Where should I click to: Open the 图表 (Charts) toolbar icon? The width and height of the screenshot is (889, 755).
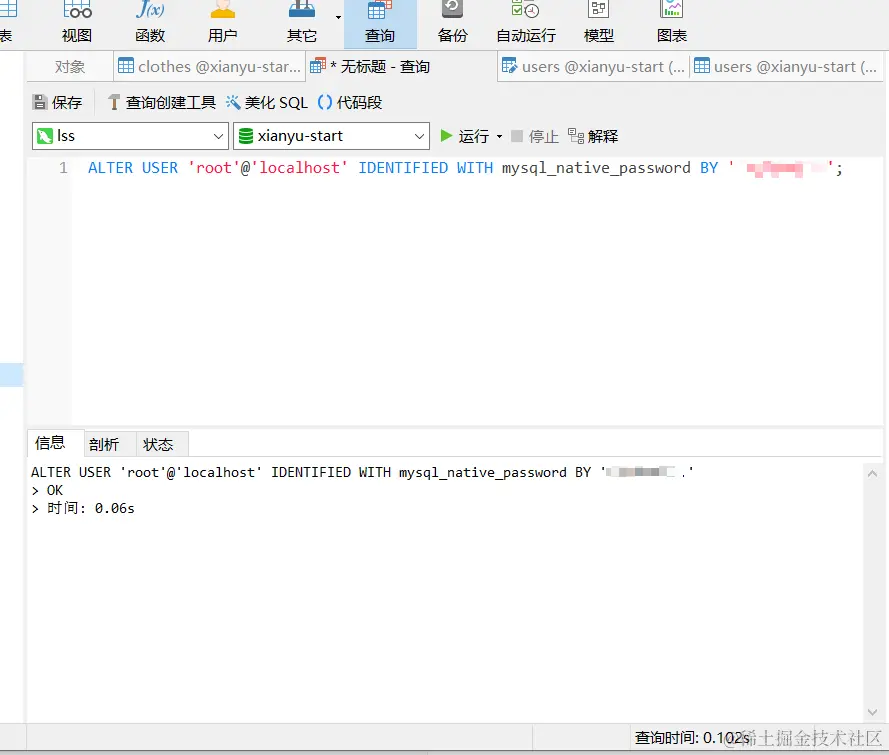[672, 23]
